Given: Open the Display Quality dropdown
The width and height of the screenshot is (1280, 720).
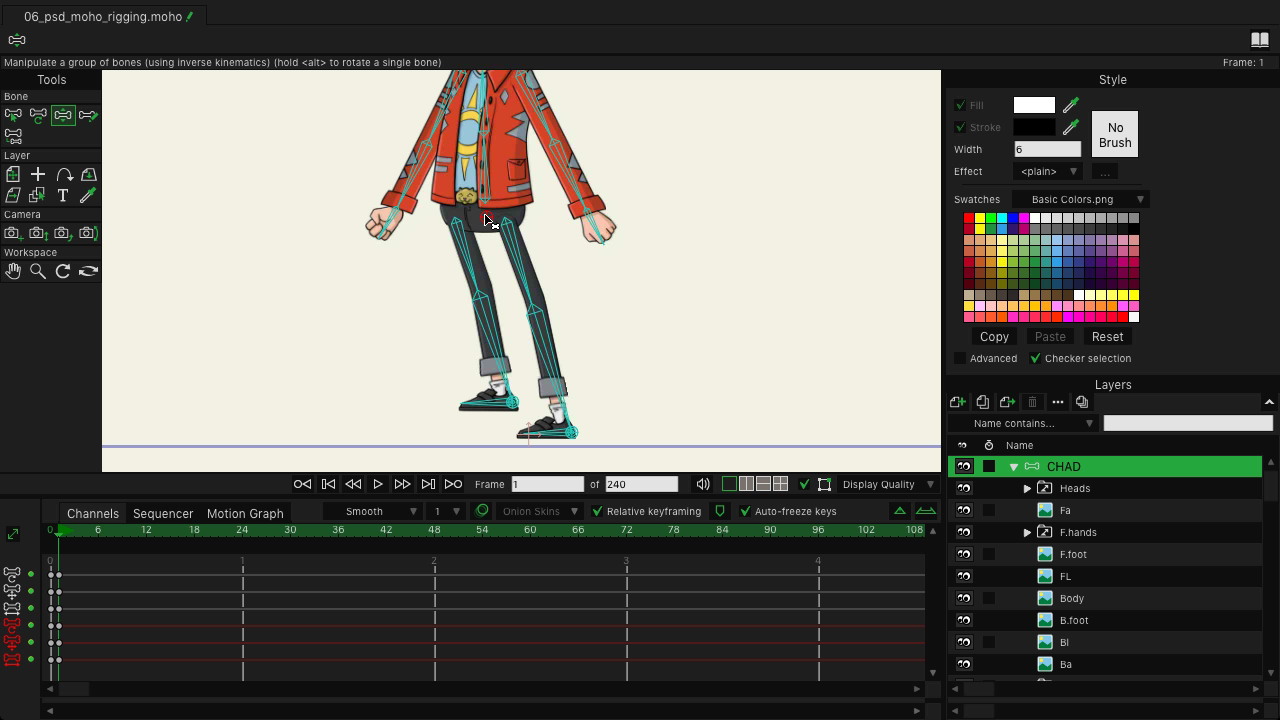Looking at the screenshot, I should pos(887,484).
